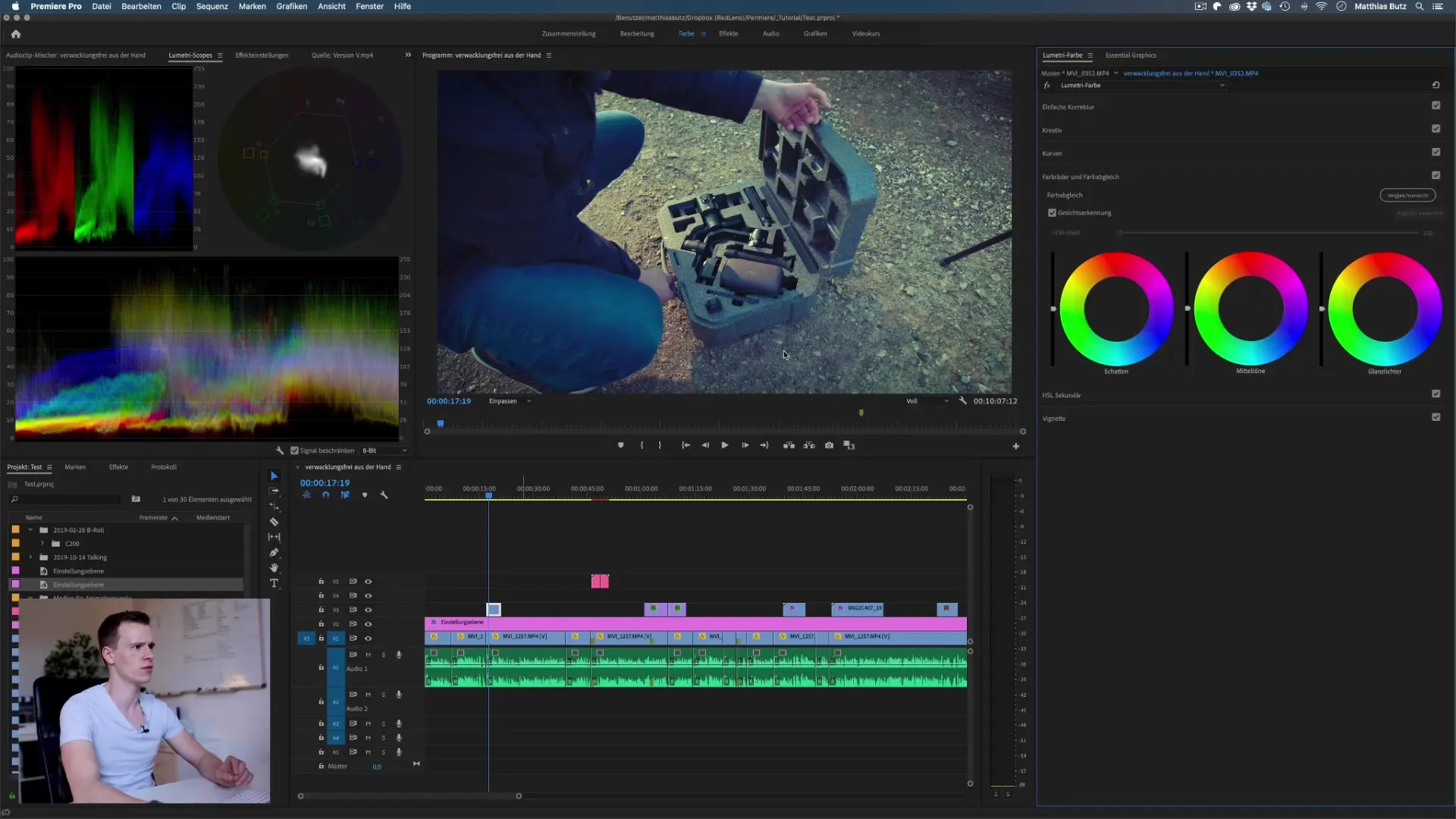Mute the Audio 1 track
1456x819 pixels.
click(369, 654)
